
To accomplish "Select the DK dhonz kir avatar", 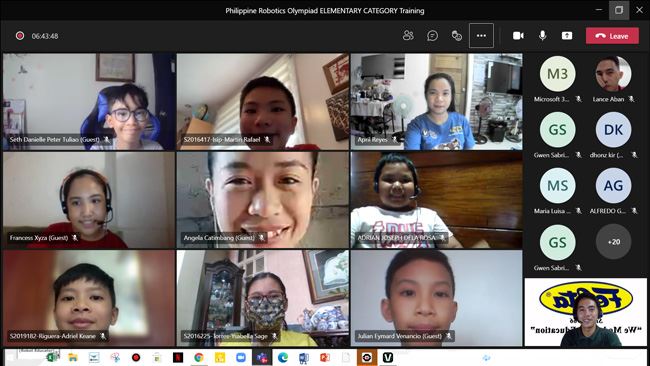I will (614, 130).
